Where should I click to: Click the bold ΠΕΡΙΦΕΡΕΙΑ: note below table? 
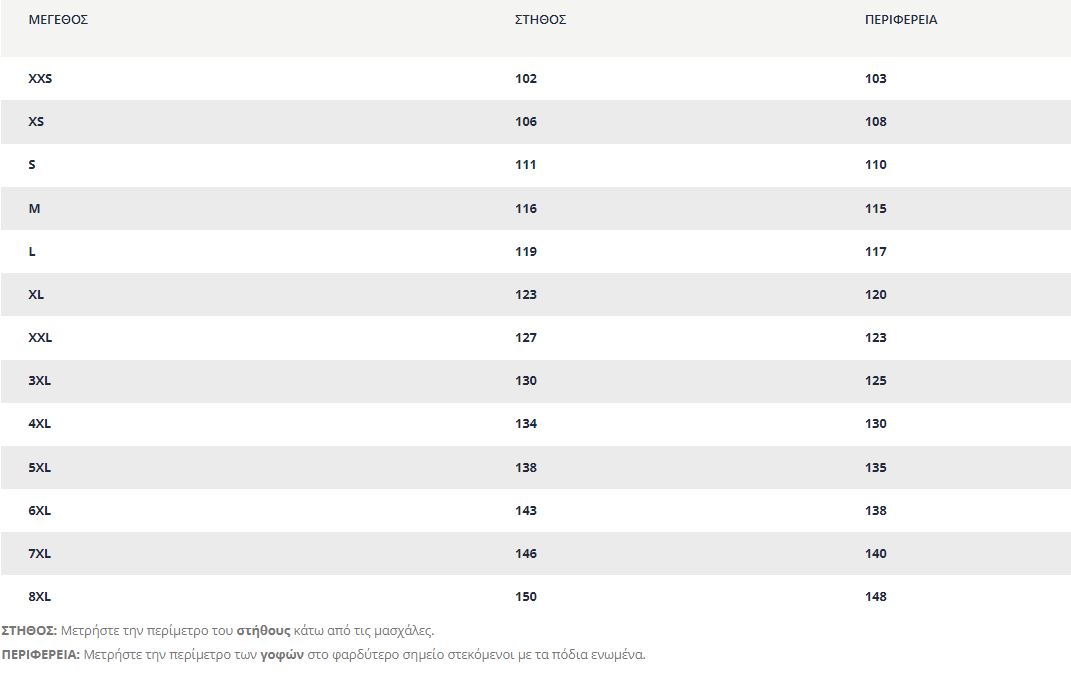pos(41,654)
